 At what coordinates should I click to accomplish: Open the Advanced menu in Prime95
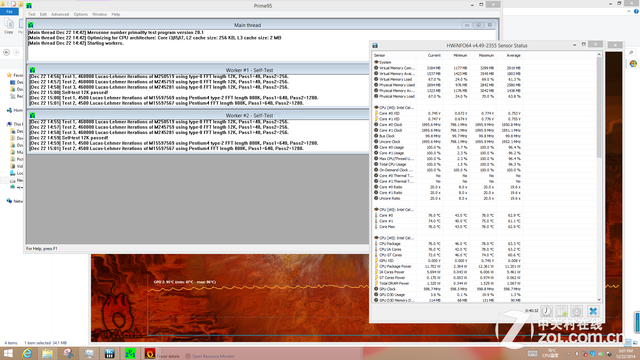pos(60,14)
